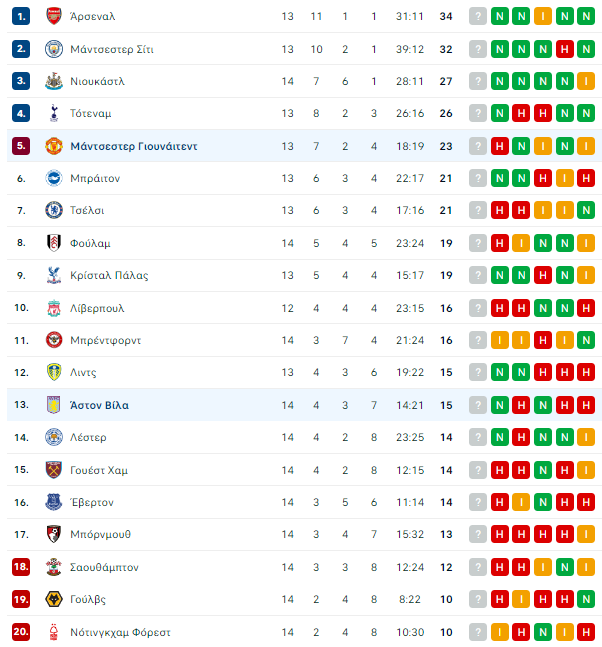Click the Arsenal club crest icon
This screenshot has height=647, width=602.
[54, 17]
